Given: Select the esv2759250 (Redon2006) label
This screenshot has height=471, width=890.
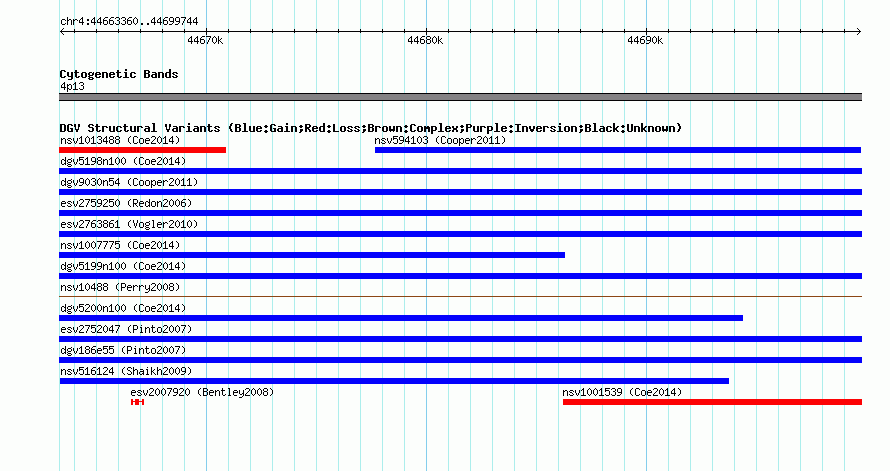Looking at the screenshot, I should 126,203.
